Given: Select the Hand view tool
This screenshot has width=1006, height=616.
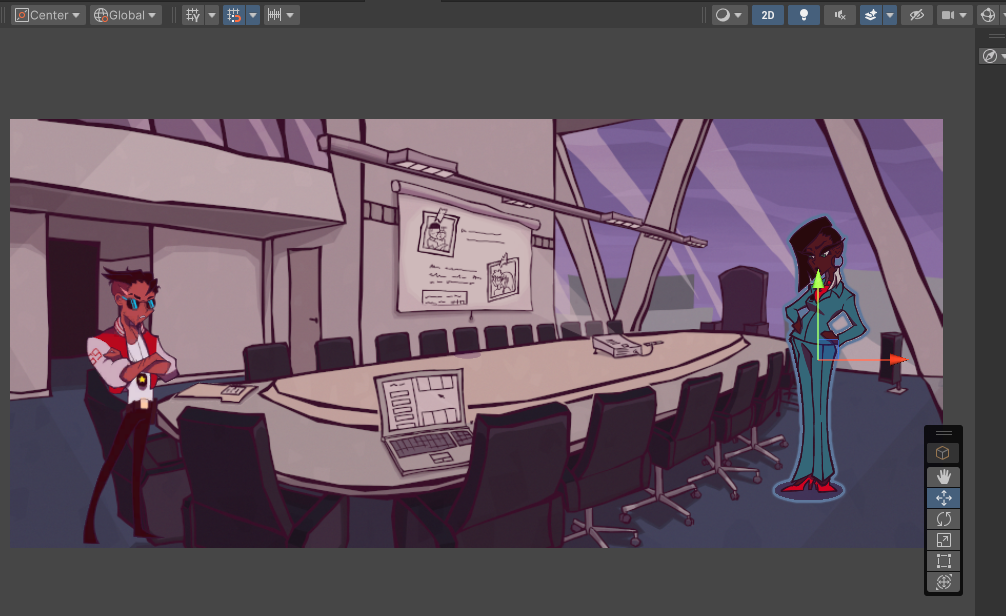Looking at the screenshot, I should click(943, 477).
